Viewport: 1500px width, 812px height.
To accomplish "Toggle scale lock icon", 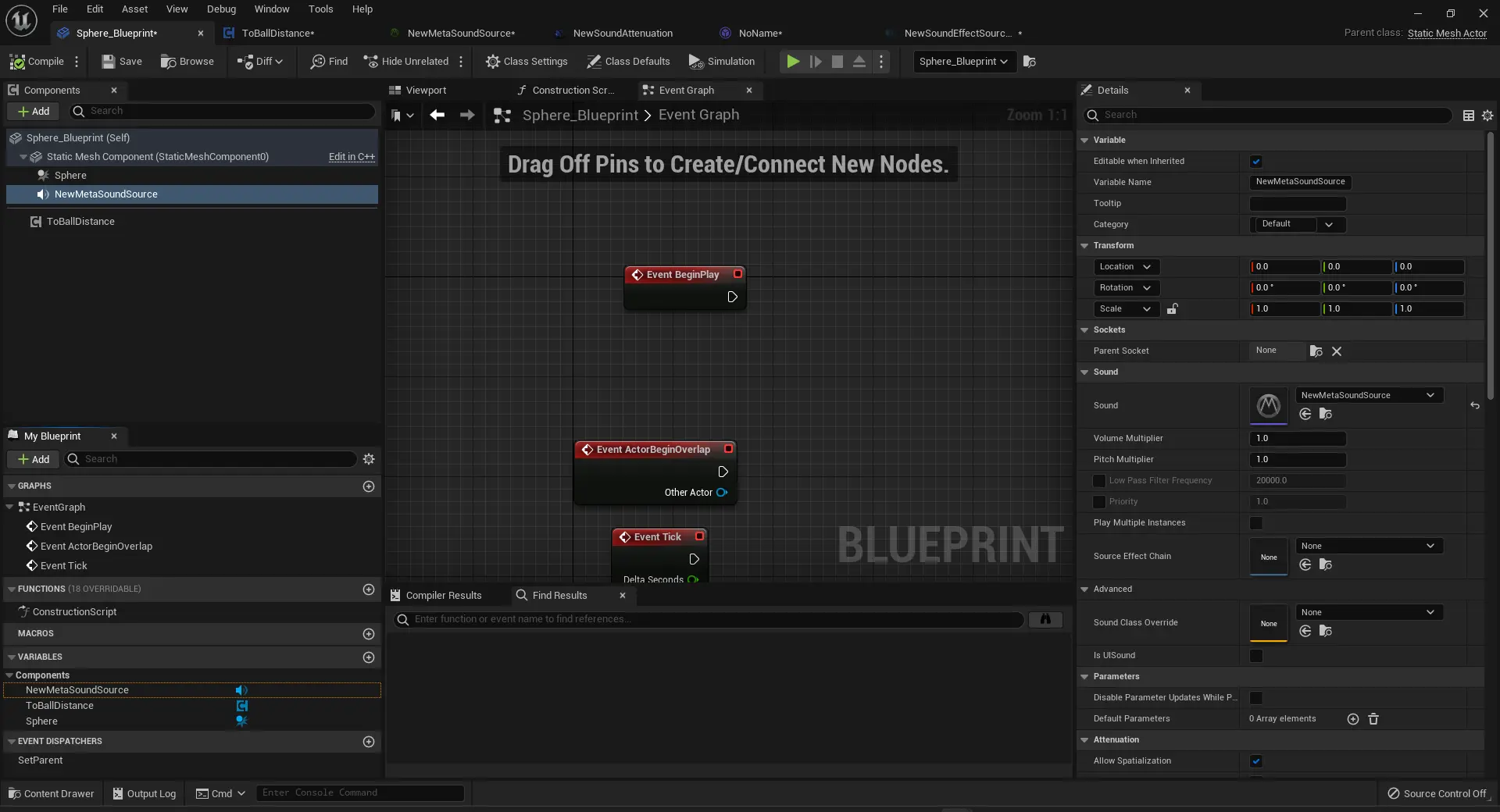I will coord(1172,309).
